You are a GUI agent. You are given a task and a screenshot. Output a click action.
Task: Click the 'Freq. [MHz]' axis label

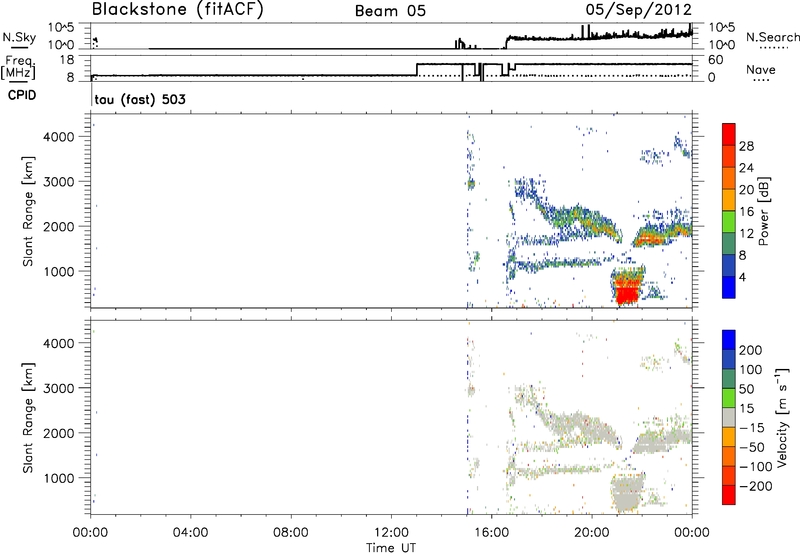pyautogui.click(x=19, y=68)
